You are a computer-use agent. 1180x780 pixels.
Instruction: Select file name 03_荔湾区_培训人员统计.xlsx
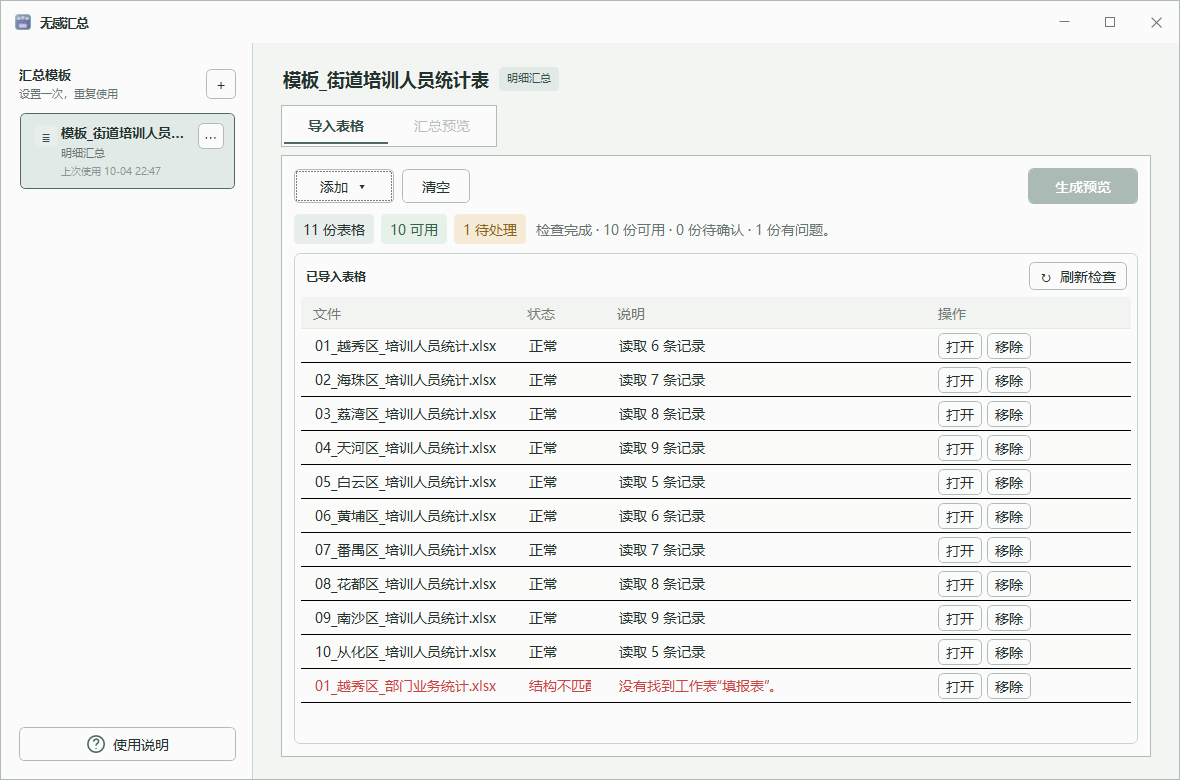tap(406, 414)
